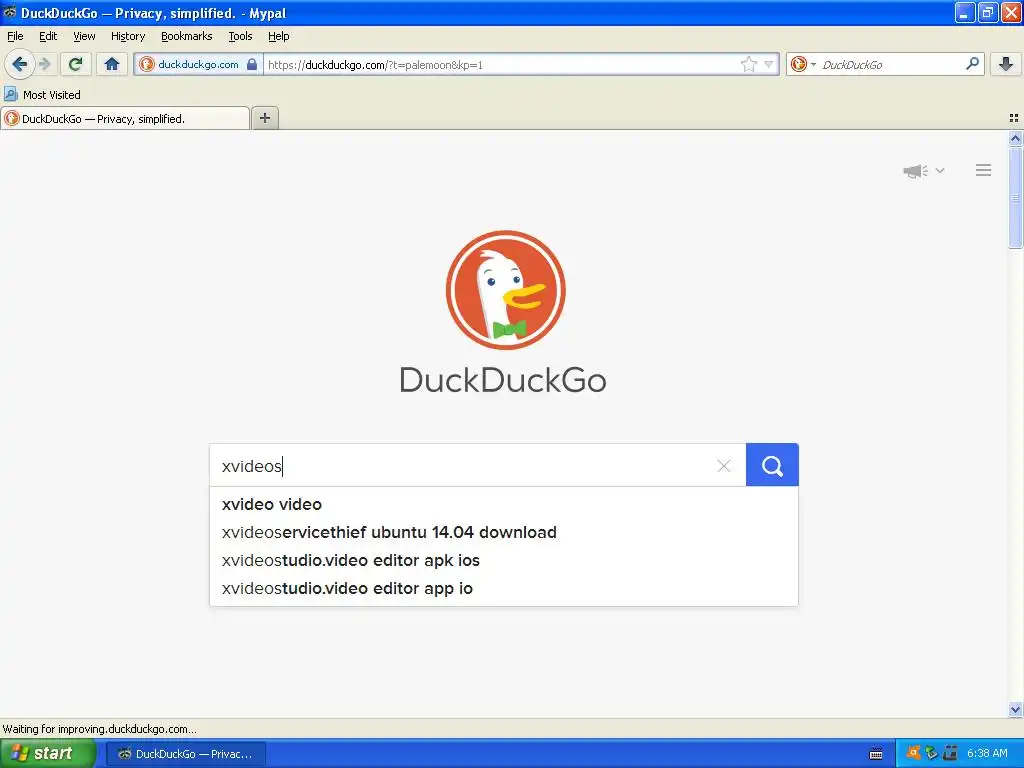Clear the search box with the X
Image resolution: width=1024 pixels, height=768 pixels.
coord(724,466)
